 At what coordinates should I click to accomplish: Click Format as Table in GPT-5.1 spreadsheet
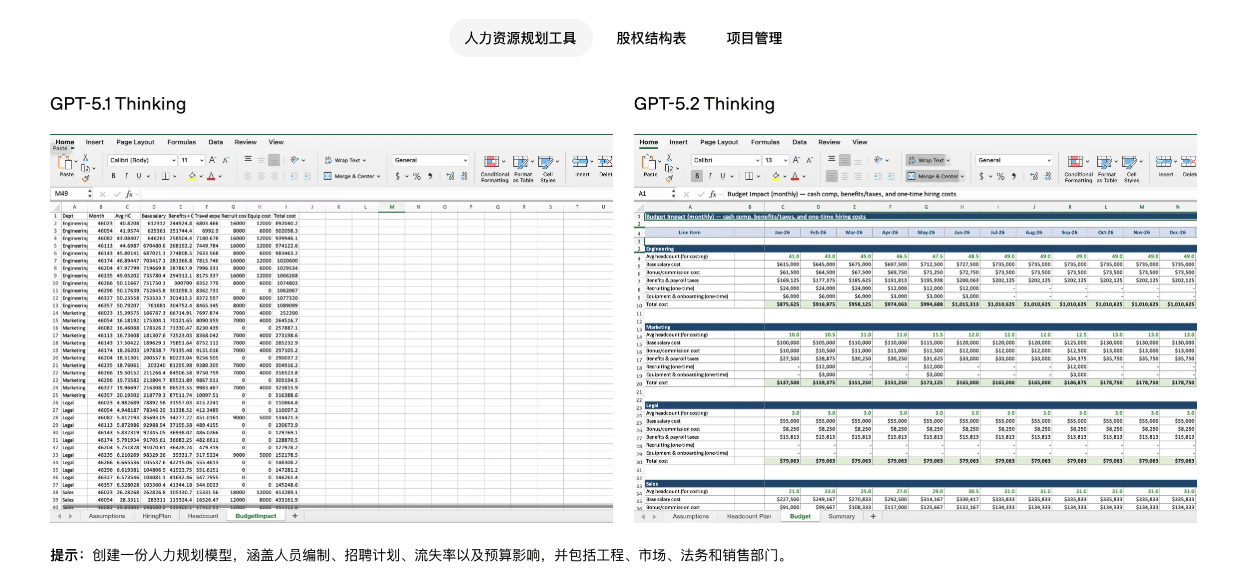click(522, 168)
